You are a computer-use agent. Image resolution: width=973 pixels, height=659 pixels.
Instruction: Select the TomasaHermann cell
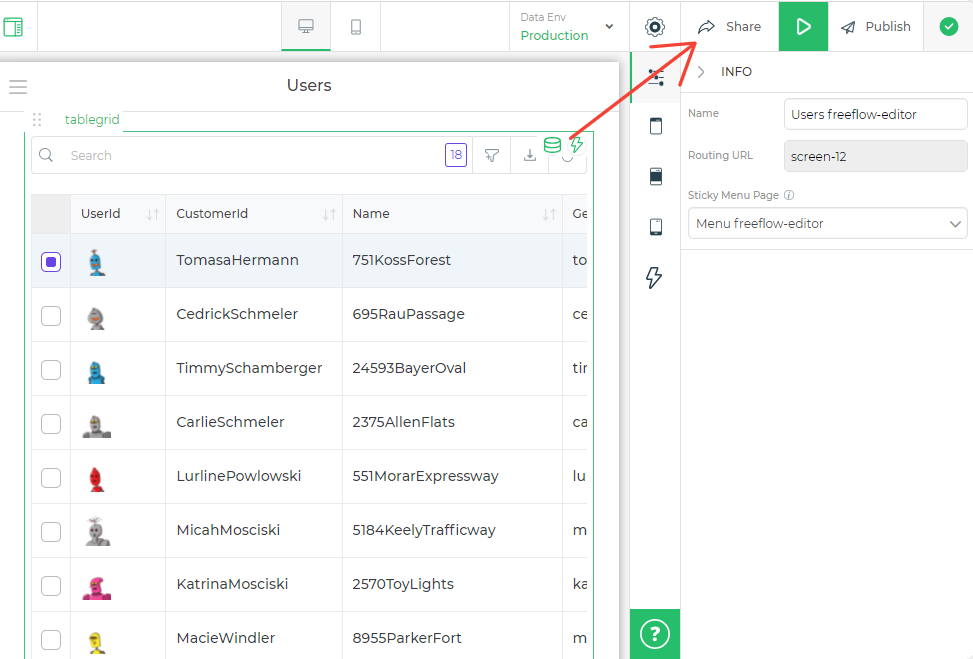coord(254,261)
